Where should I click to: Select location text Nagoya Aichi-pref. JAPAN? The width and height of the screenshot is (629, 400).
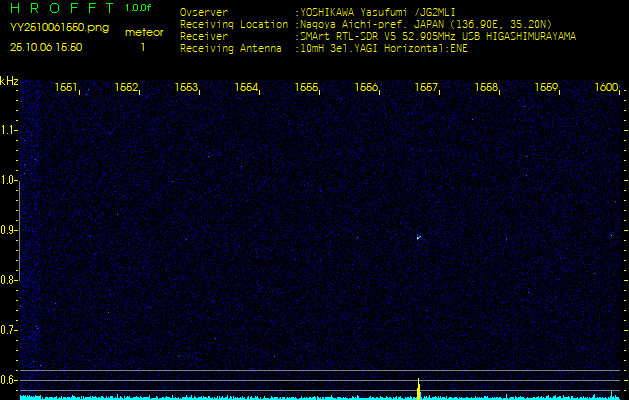click(373, 24)
